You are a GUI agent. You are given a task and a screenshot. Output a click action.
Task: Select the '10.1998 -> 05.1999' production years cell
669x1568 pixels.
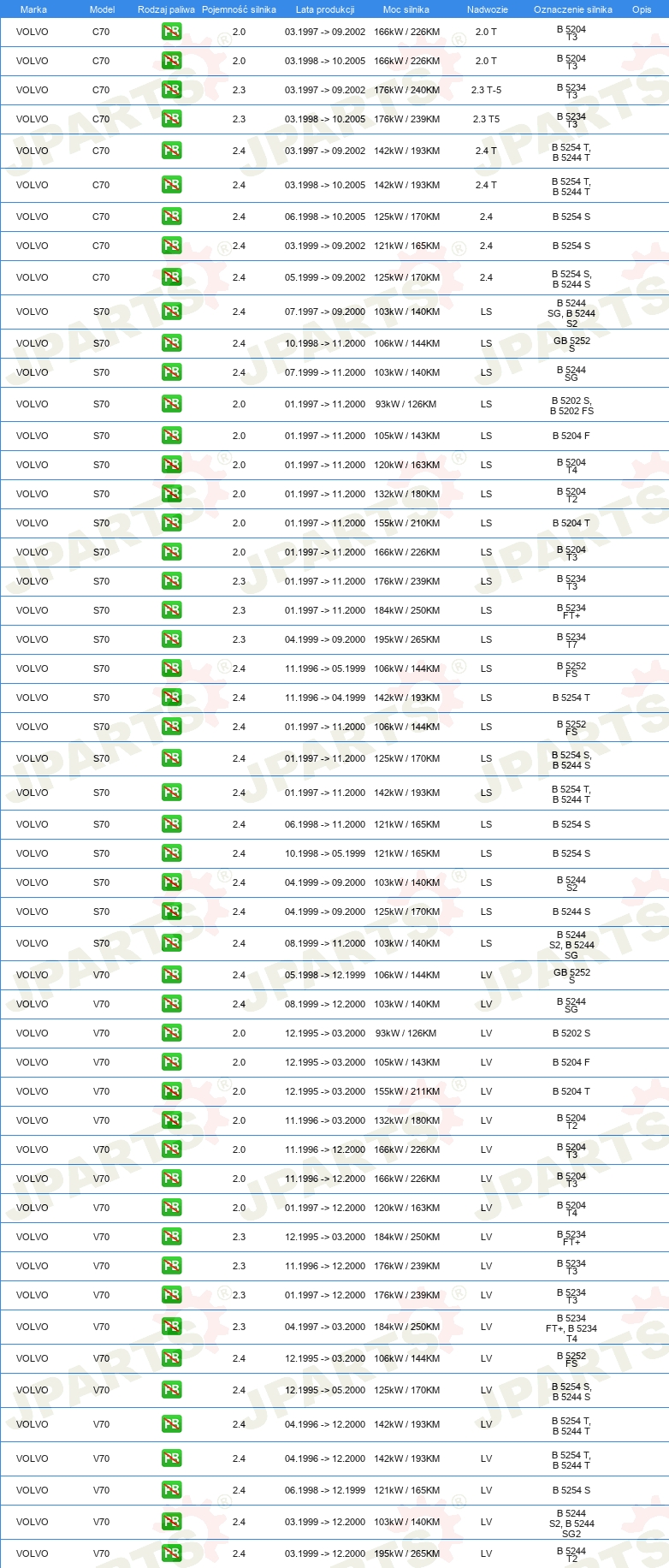click(325, 853)
